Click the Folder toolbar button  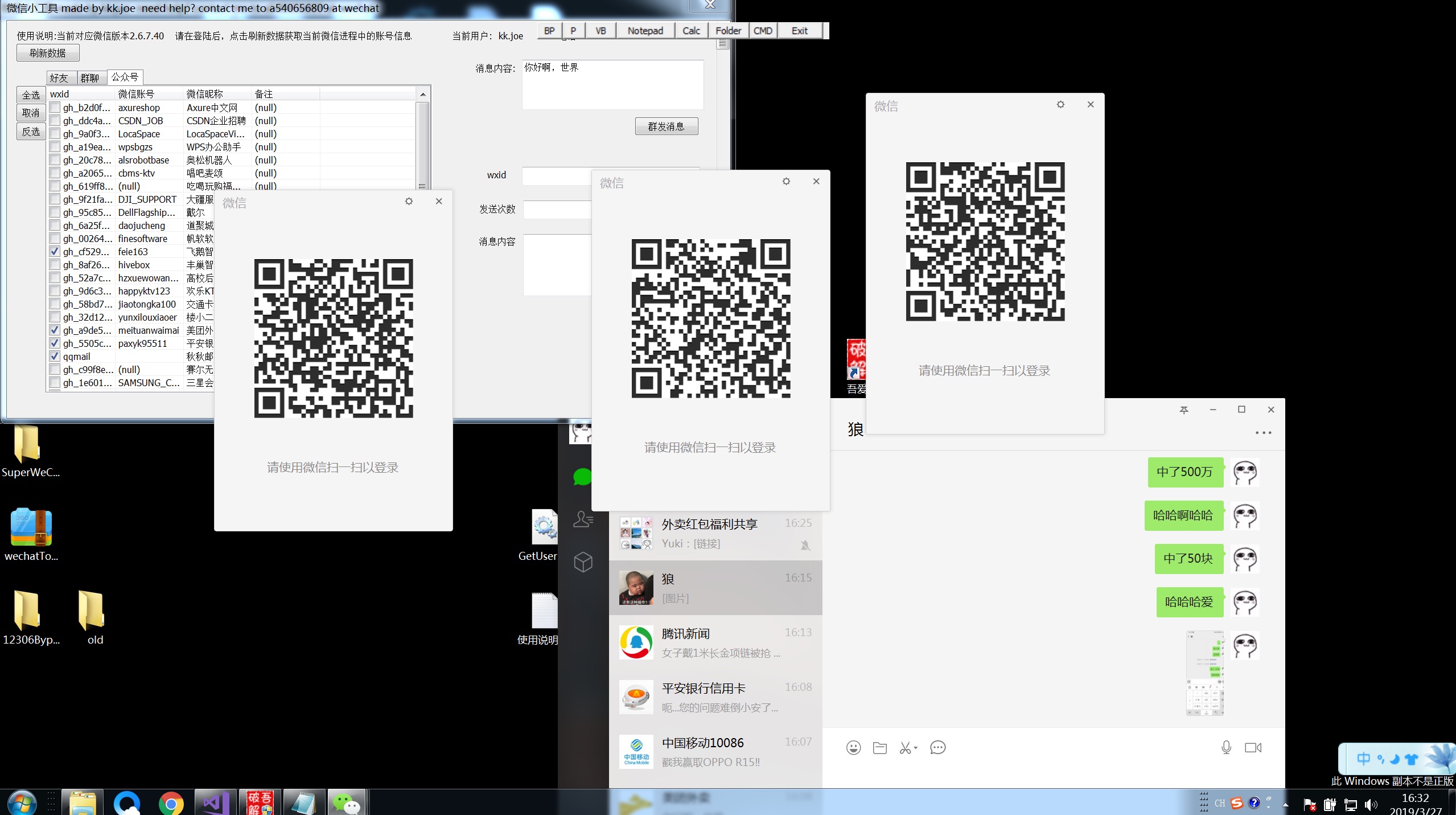click(729, 31)
